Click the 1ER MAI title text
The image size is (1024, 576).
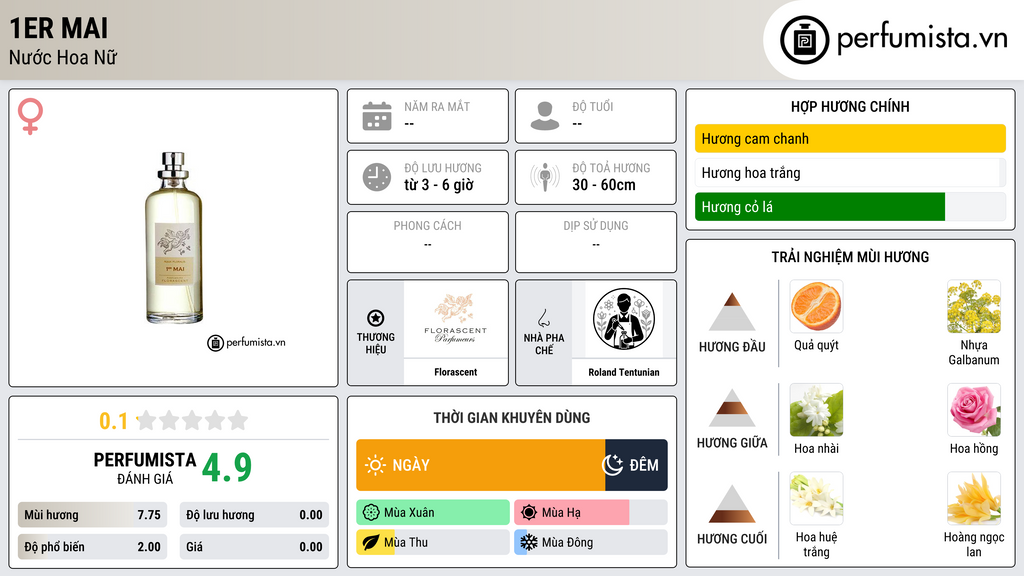(59, 28)
